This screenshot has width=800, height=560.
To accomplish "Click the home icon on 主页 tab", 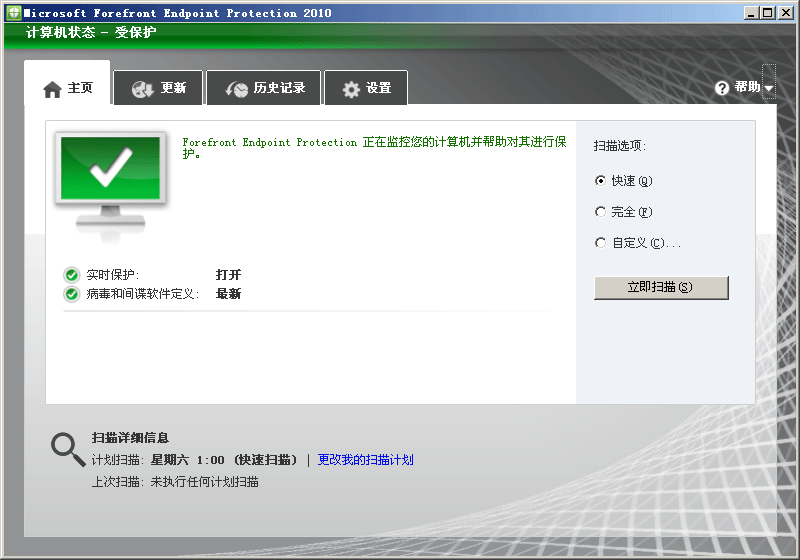I will click(x=53, y=89).
